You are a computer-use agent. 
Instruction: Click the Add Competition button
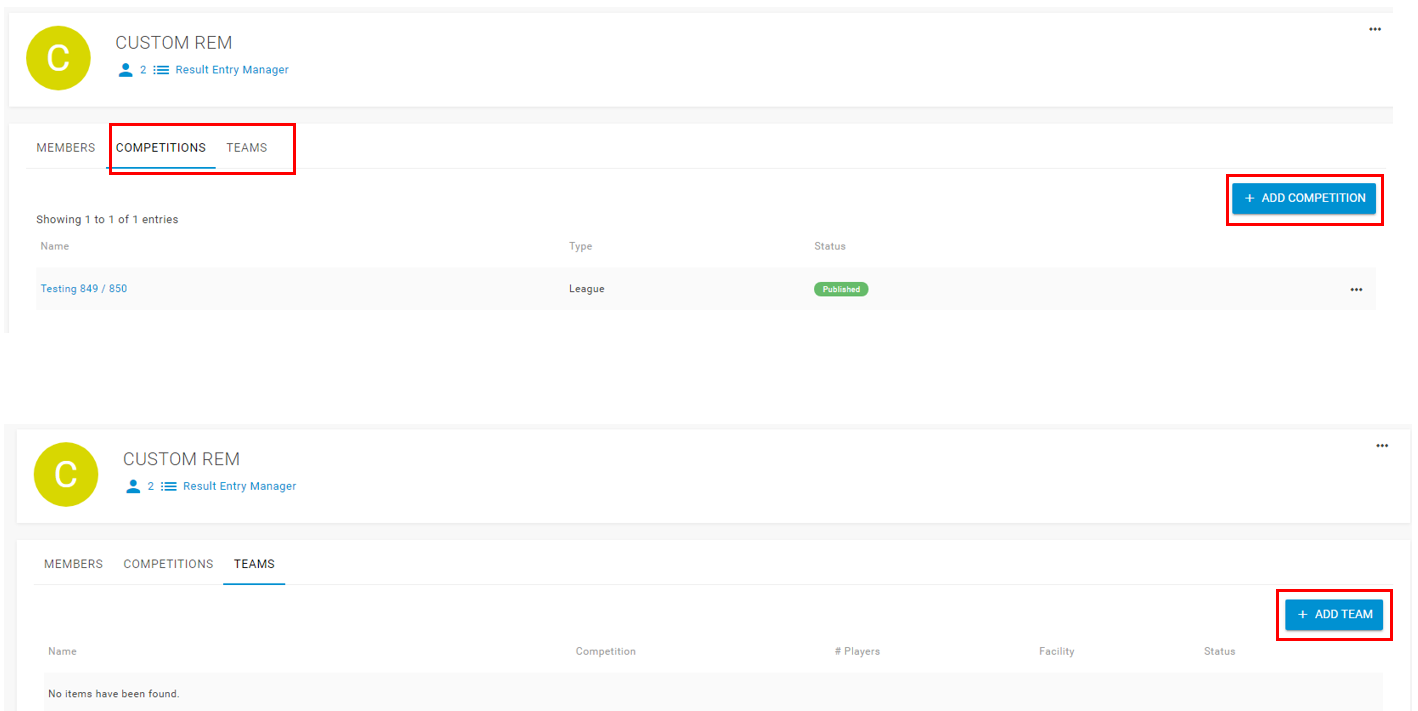(x=1304, y=198)
